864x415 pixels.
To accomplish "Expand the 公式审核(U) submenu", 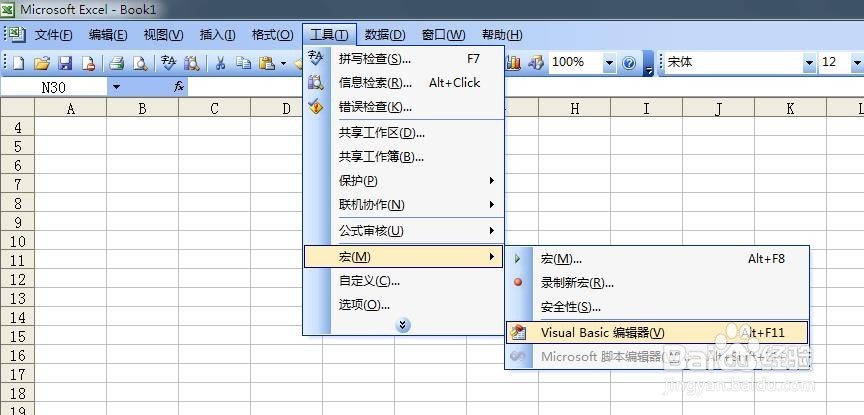I will [x=404, y=231].
